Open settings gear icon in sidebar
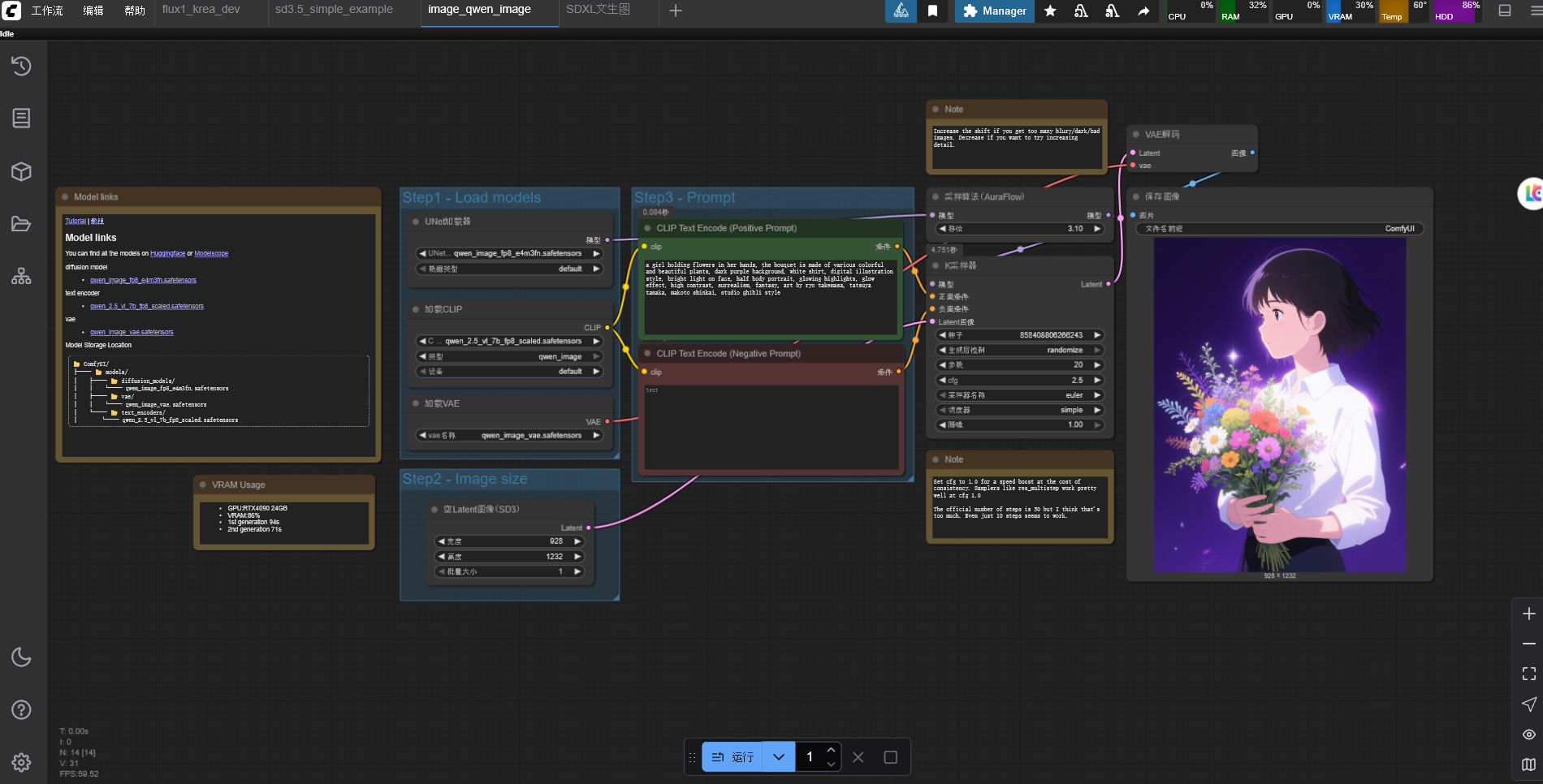This screenshot has height=784, width=1543. (21, 762)
